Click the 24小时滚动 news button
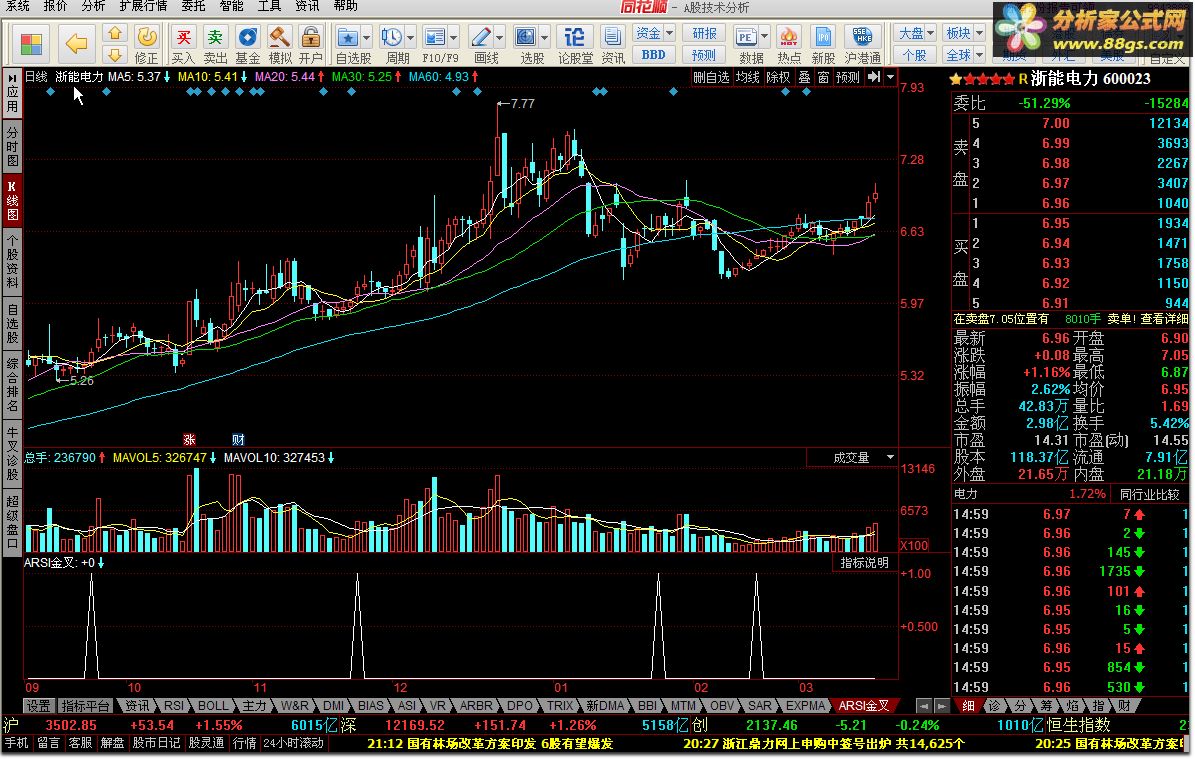 (293, 743)
